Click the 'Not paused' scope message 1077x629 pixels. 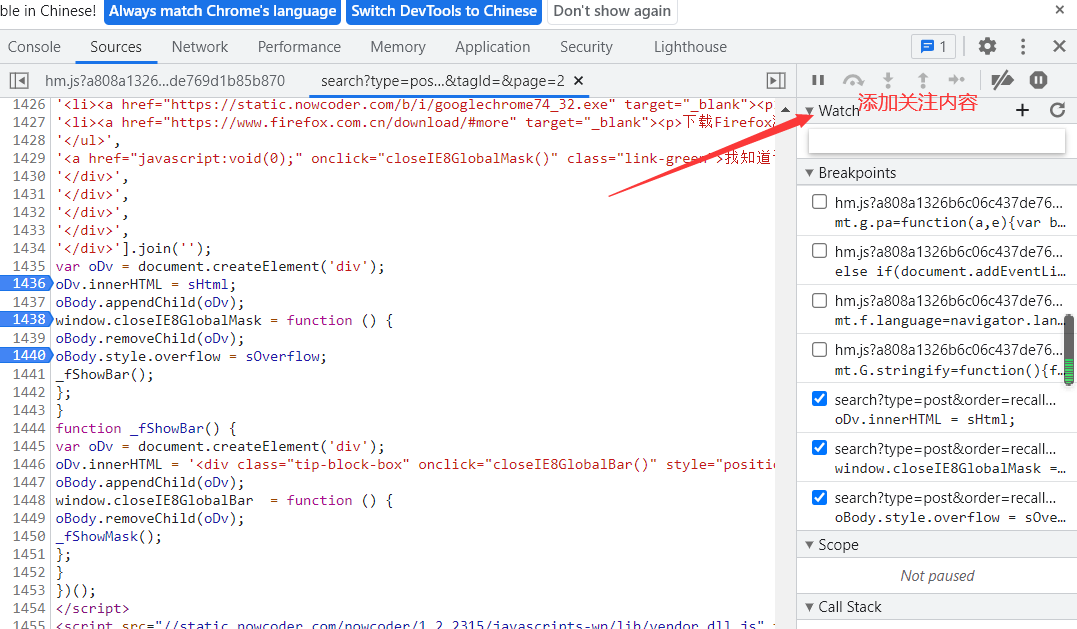[x=937, y=576]
